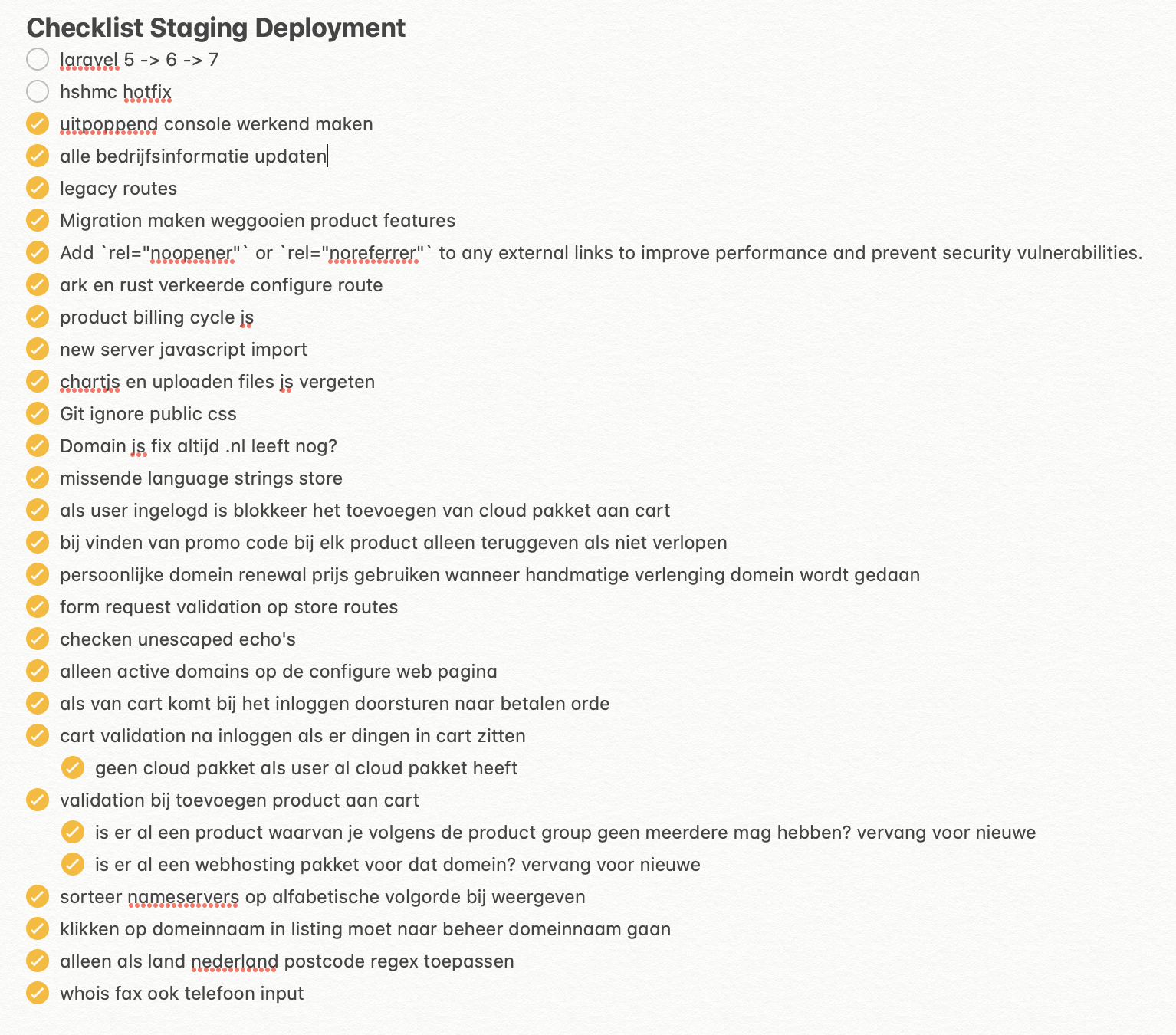Screen dimensions: 1176x1035
Task: Place cursor in 'form request validation' text
Action: click(x=228, y=607)
